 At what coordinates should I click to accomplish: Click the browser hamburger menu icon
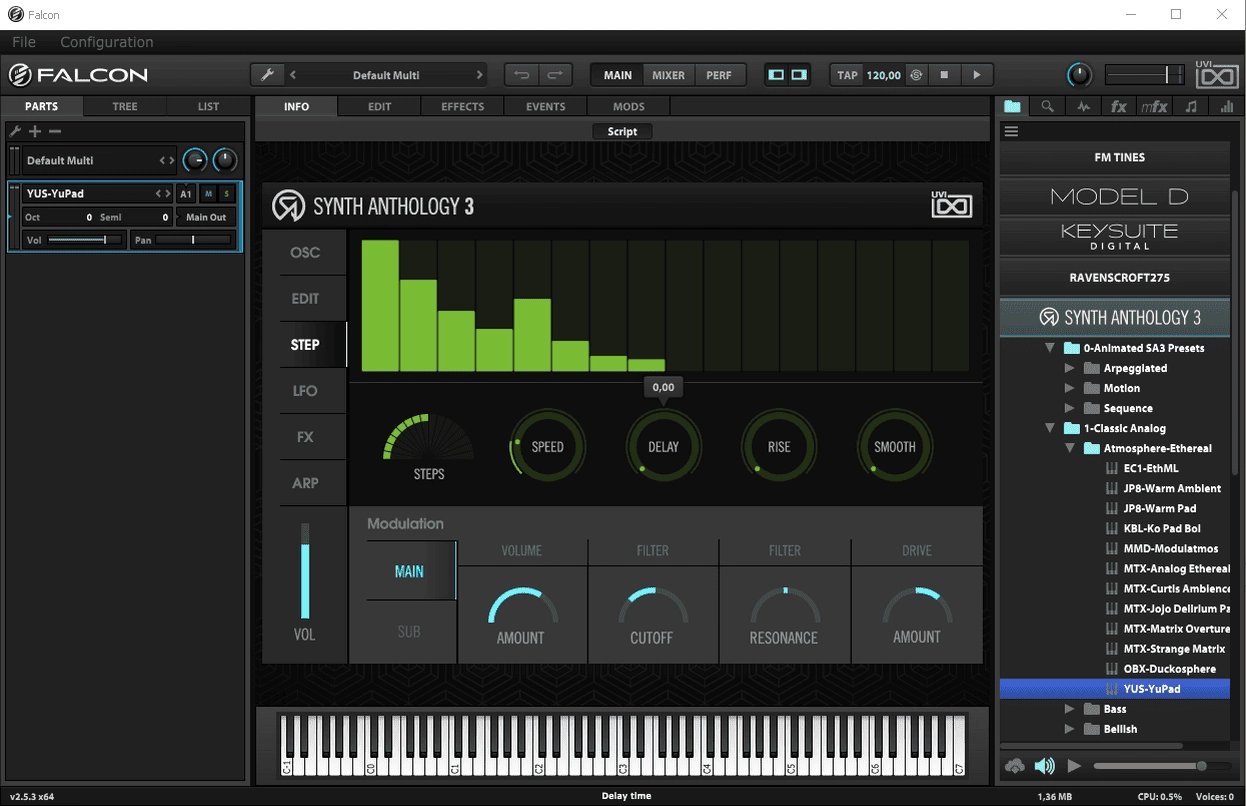tap(1011, 131)
